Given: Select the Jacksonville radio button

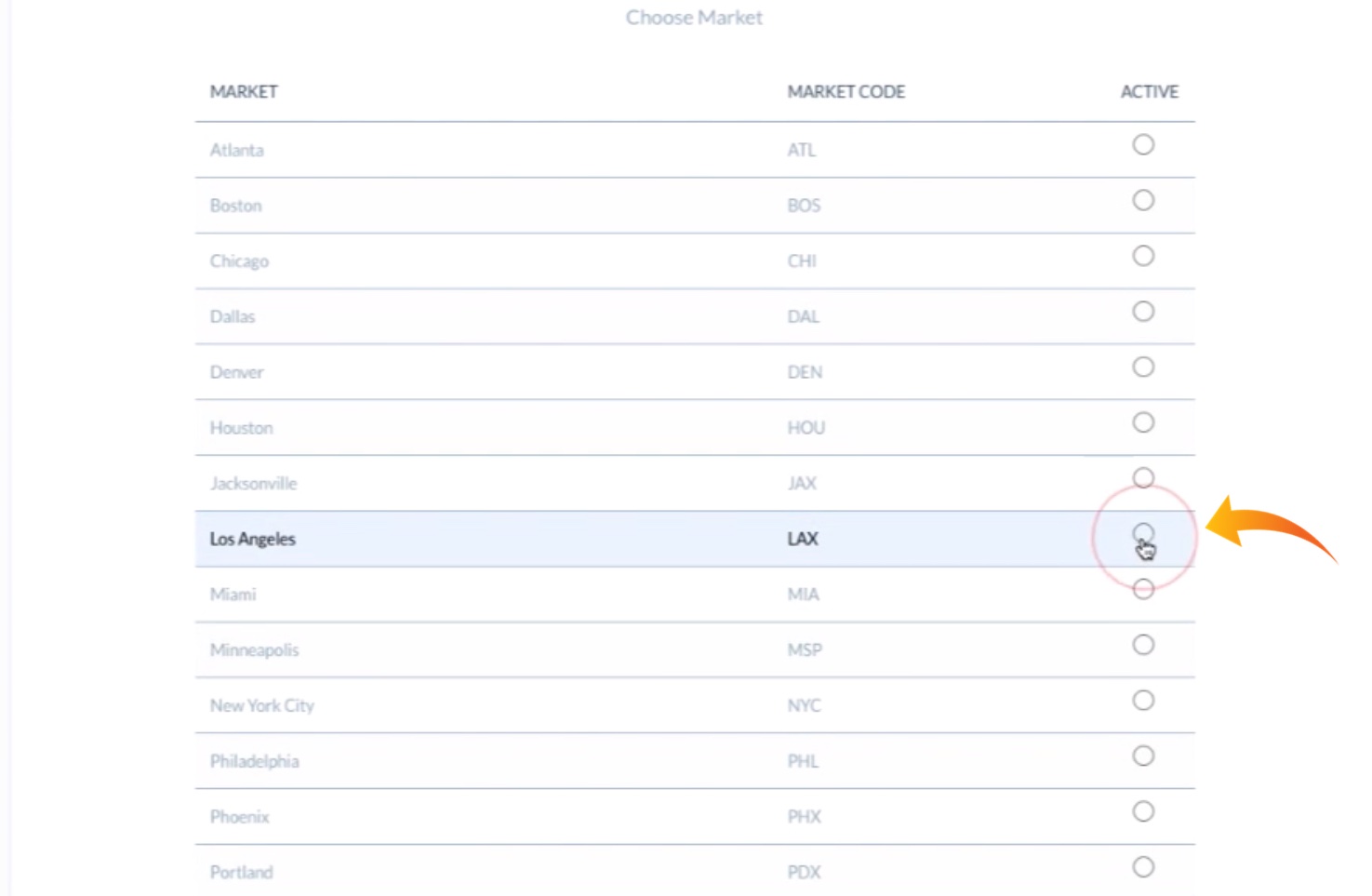Looking at the screenshot, I should point(1143,478).
